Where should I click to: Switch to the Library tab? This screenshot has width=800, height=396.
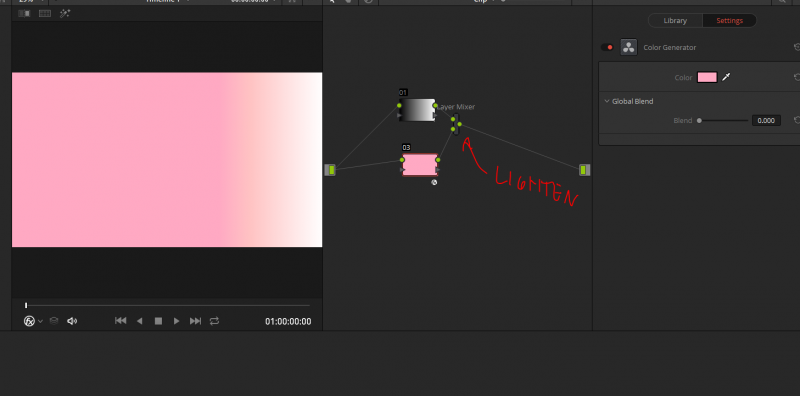(x=675, y=21)
